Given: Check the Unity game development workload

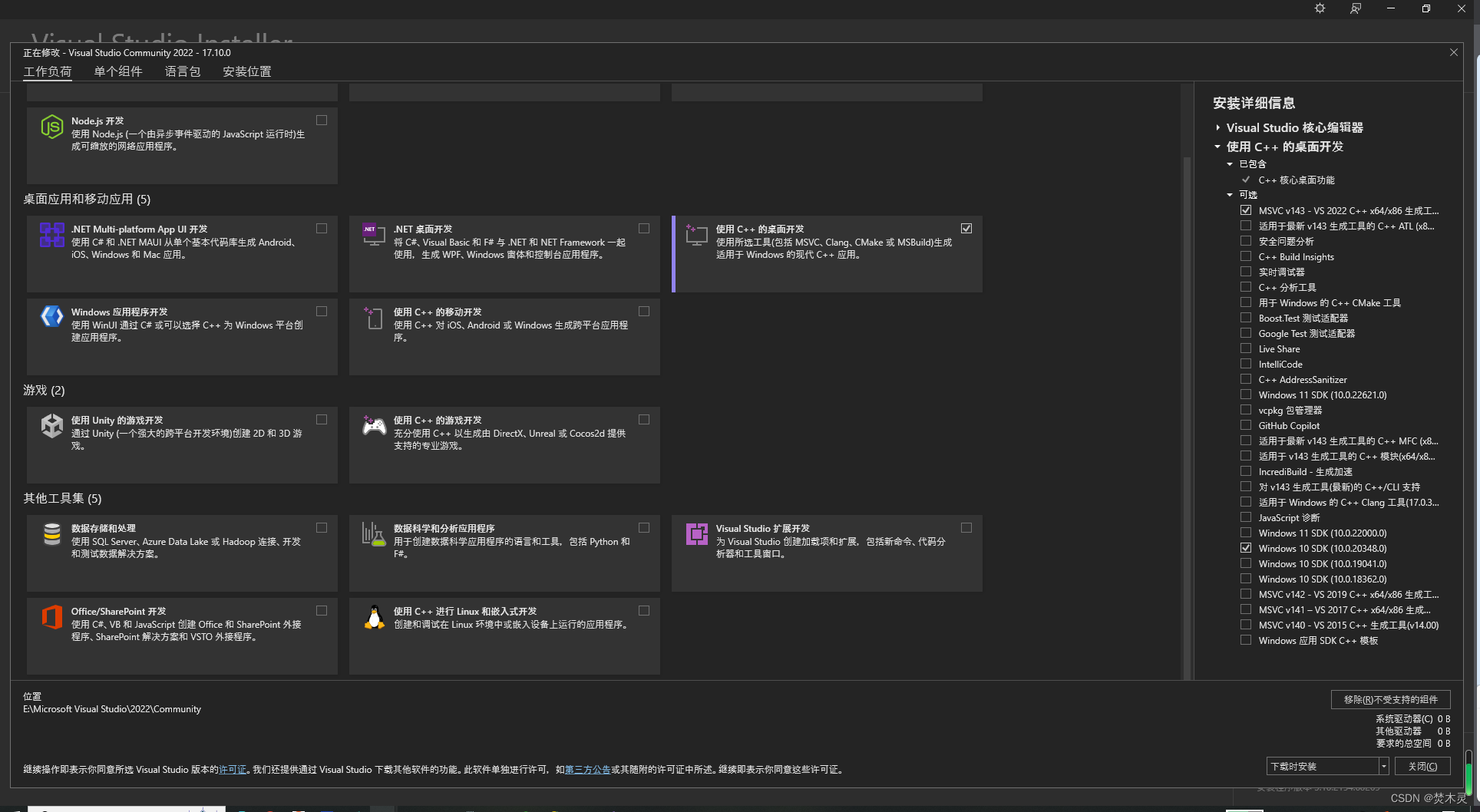Looking at the screenshot, I should pyautogui.click(x=322, y=419).
